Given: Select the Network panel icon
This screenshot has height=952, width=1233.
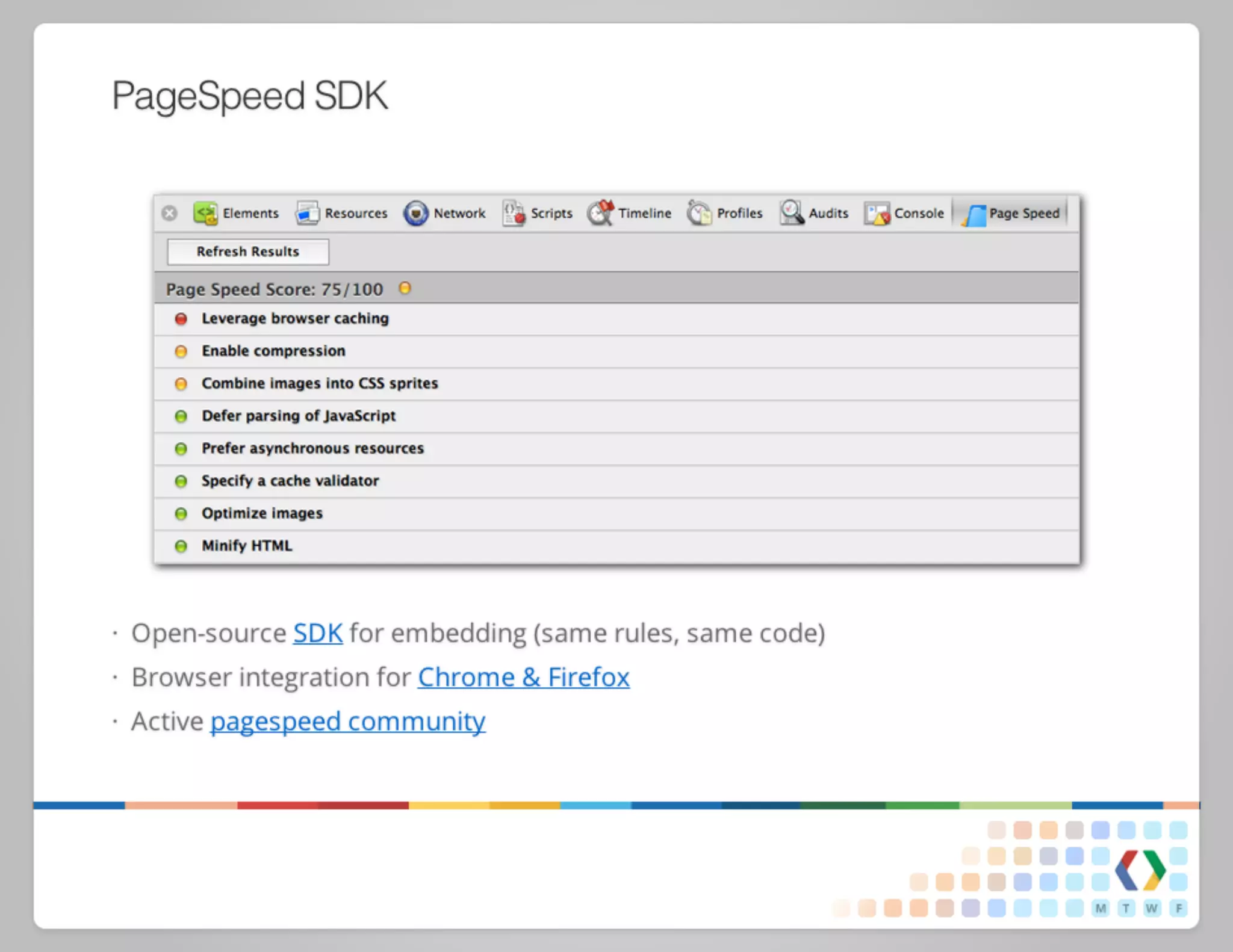Looking at the screenshot, I should [415, 213].
